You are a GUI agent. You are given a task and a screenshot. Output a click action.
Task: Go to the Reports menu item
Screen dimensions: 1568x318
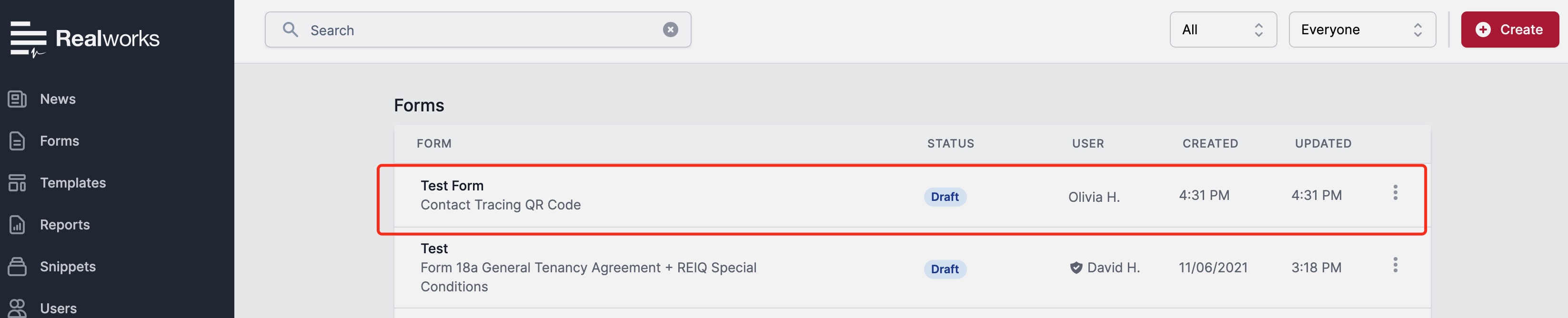coord(65,225)
